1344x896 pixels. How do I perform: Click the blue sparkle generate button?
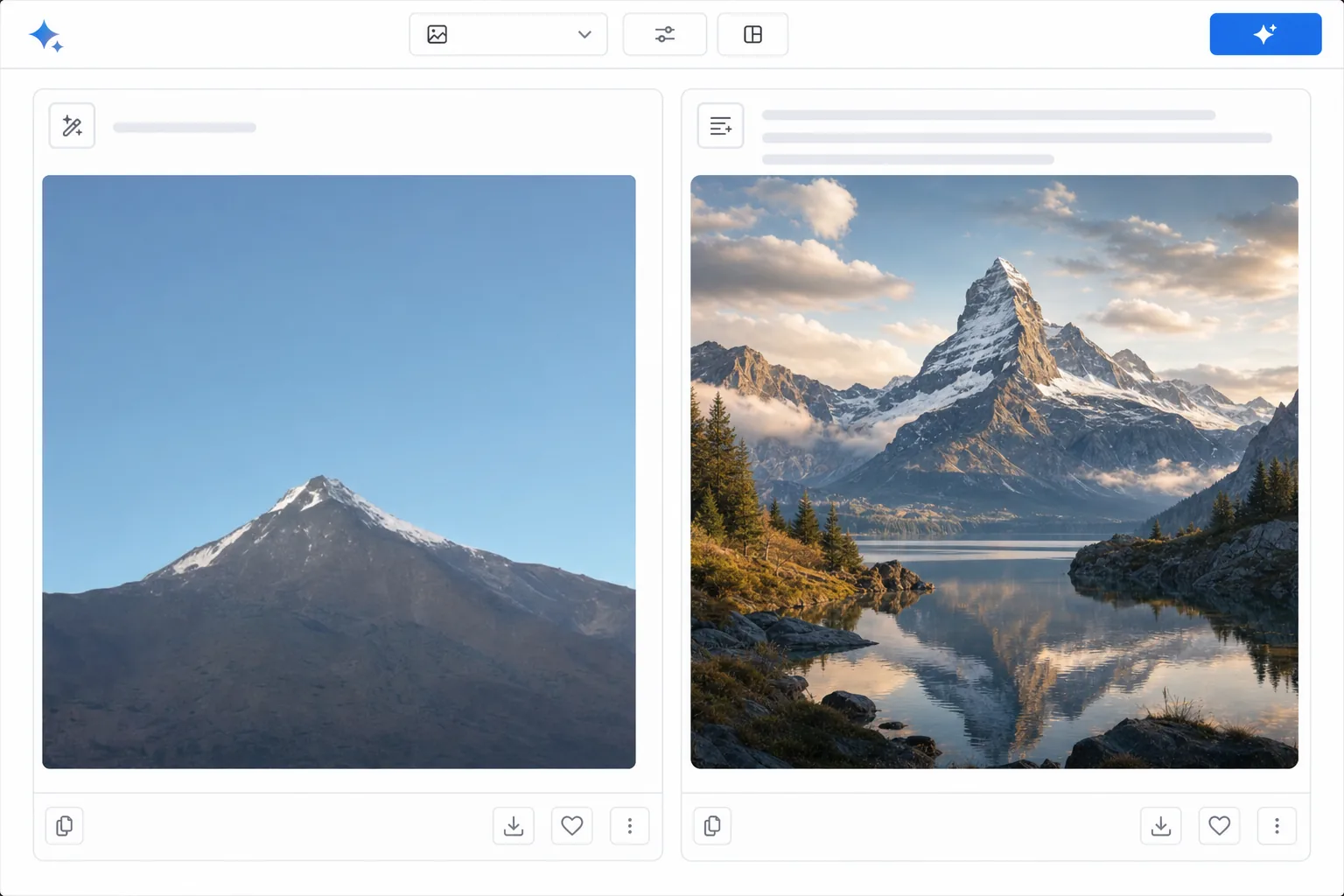pos(1265,34)
